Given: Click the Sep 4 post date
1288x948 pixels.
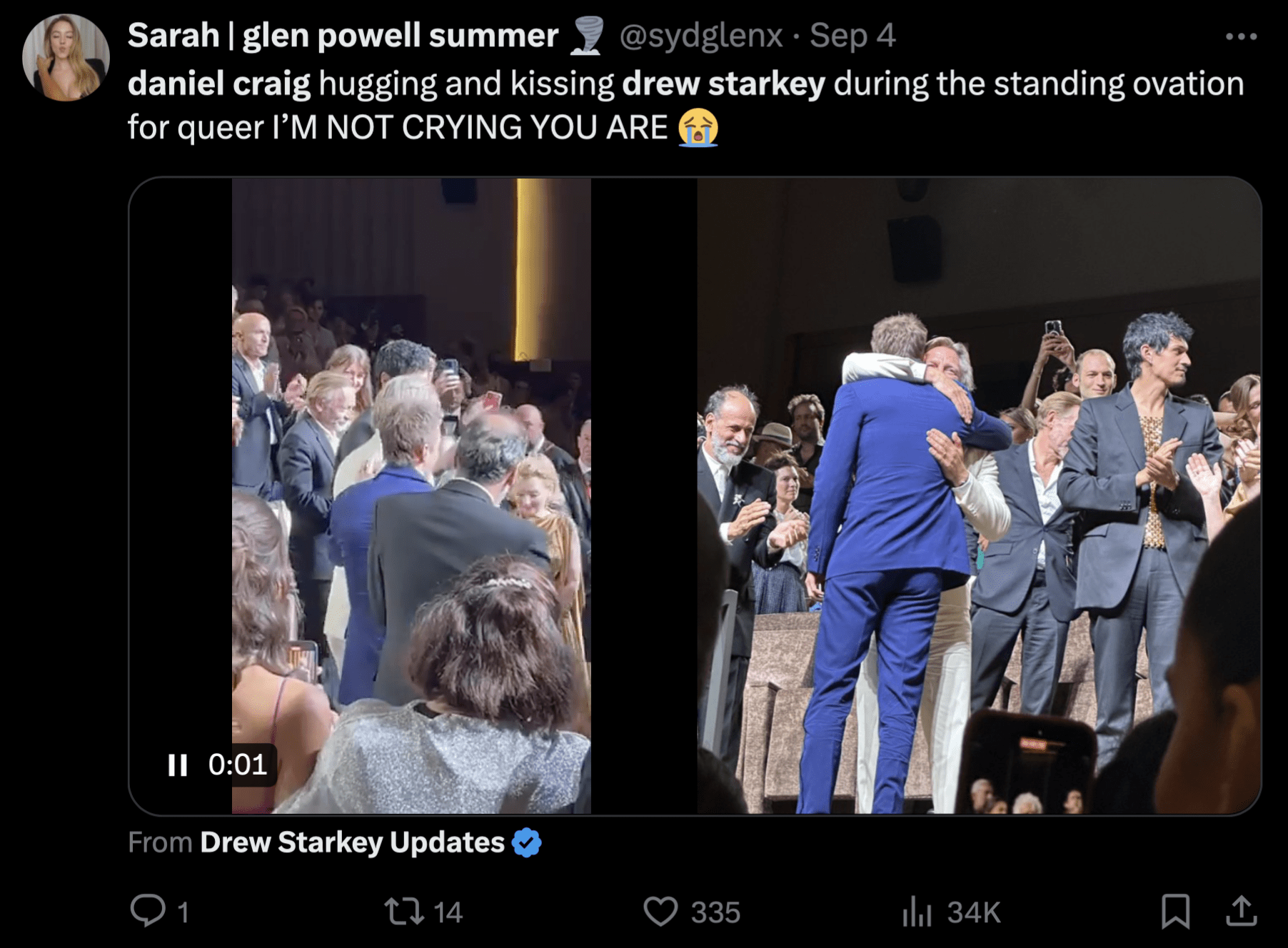Looking at the screenshot, I should coord(852,36).
